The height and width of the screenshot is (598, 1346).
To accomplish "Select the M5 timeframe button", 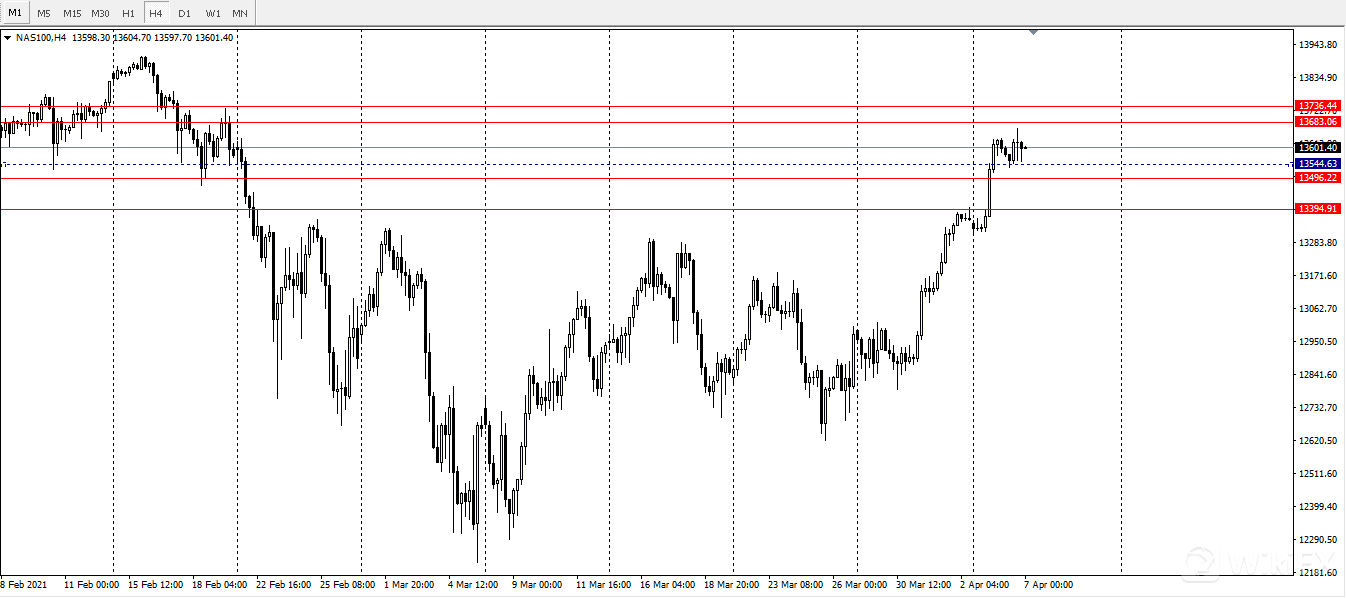I will pyautogui.click(x=44, y=13).
